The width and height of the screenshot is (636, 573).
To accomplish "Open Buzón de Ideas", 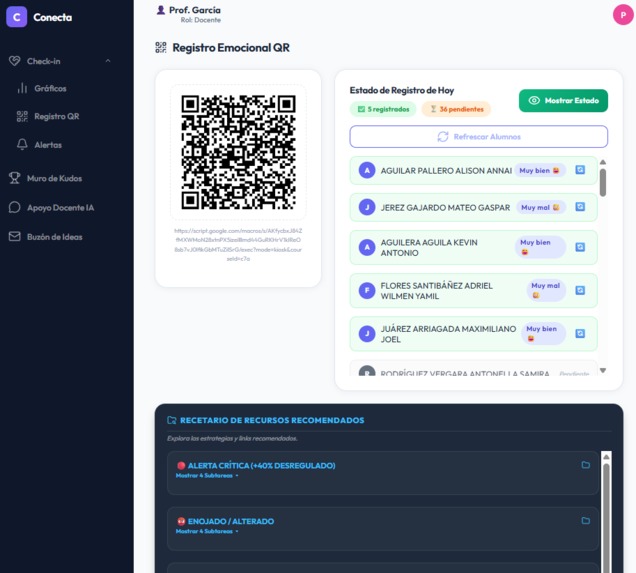I will 55,237.
